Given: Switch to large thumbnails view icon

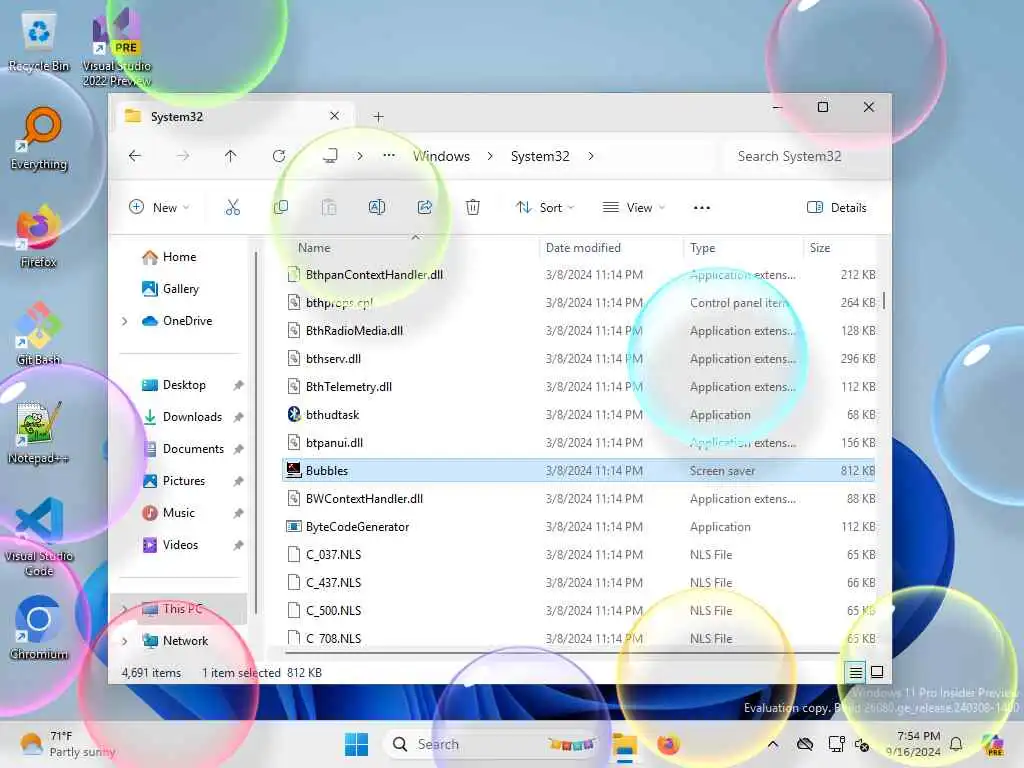Looking at the screenshot, I should (877, 672).
